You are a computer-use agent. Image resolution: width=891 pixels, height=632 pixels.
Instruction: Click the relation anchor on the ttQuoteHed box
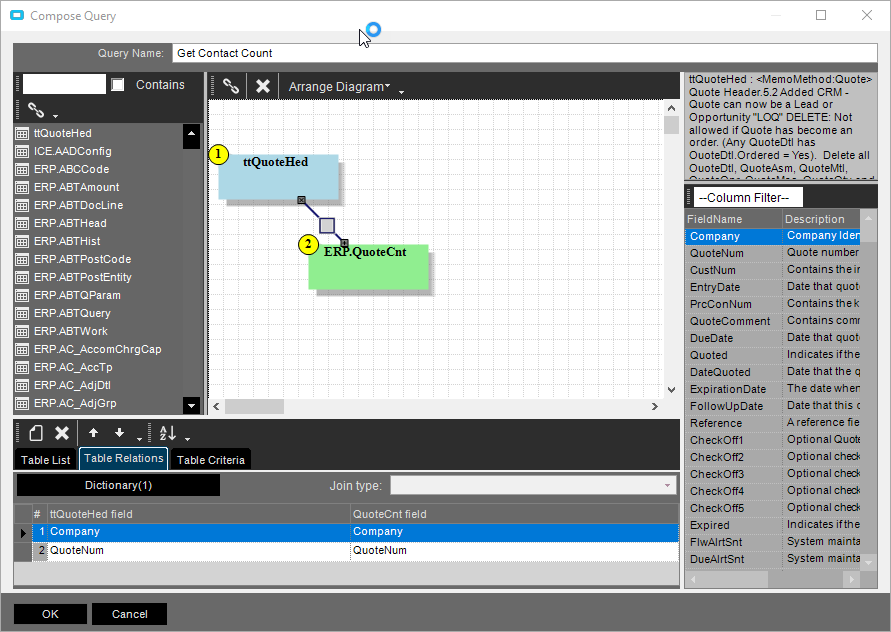pyautogui.click(x=301, y=200)
